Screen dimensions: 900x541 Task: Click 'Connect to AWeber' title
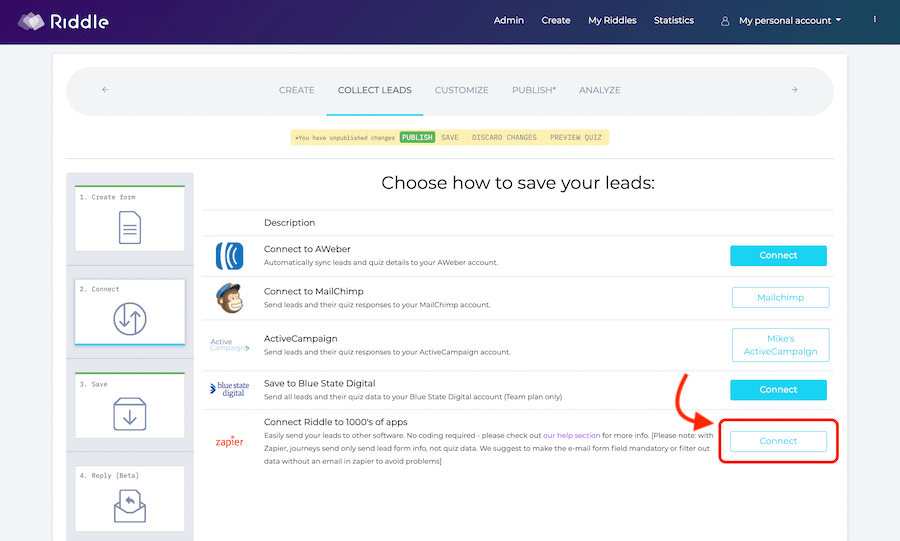(x=307, y=249)
